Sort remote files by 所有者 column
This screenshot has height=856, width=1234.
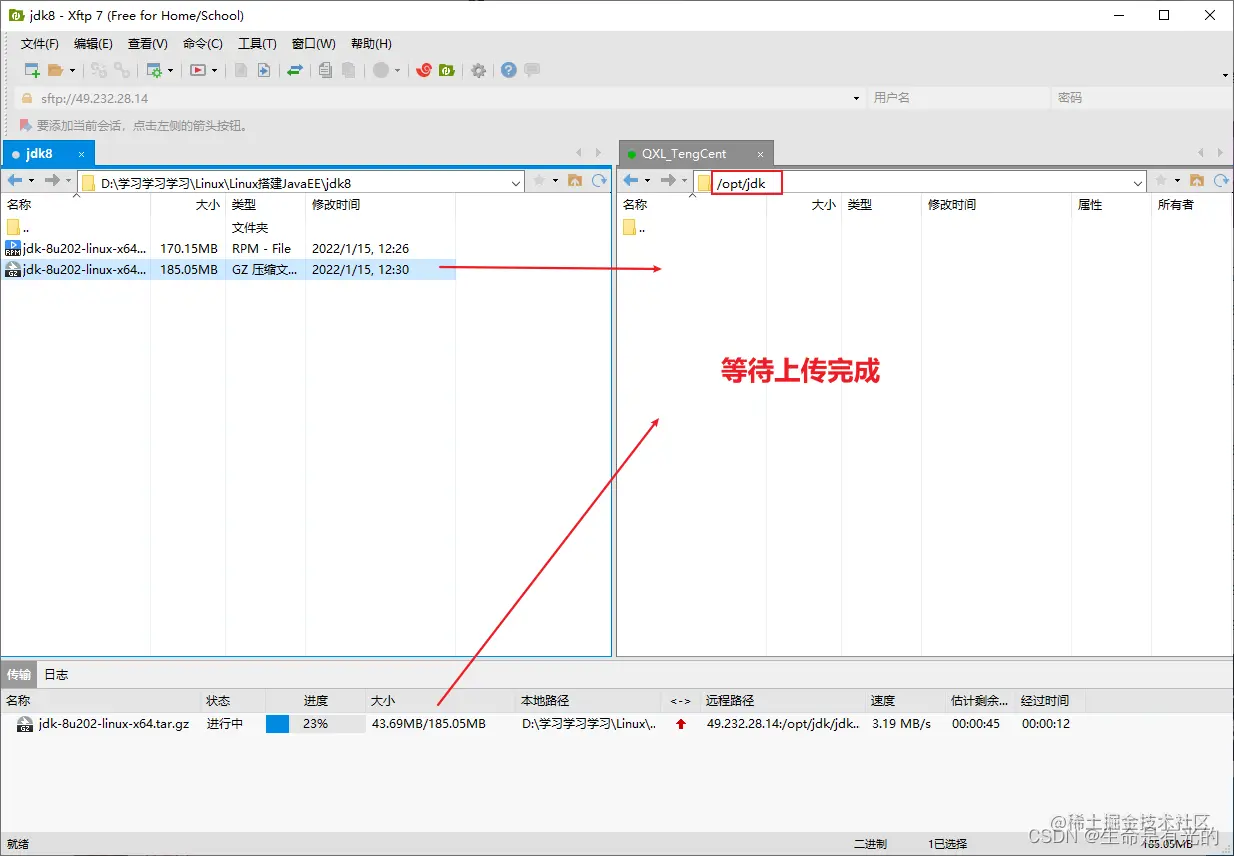(1192, 204)
